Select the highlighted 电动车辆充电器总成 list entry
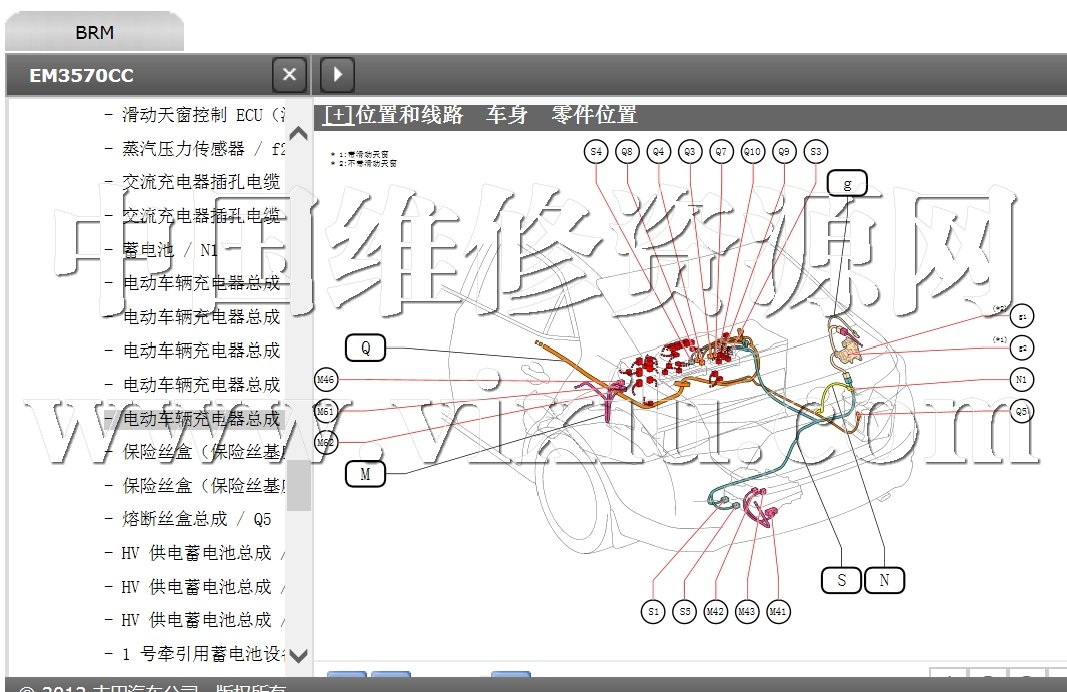Screen dimensions: 1067x692 [x=200, y=418]
